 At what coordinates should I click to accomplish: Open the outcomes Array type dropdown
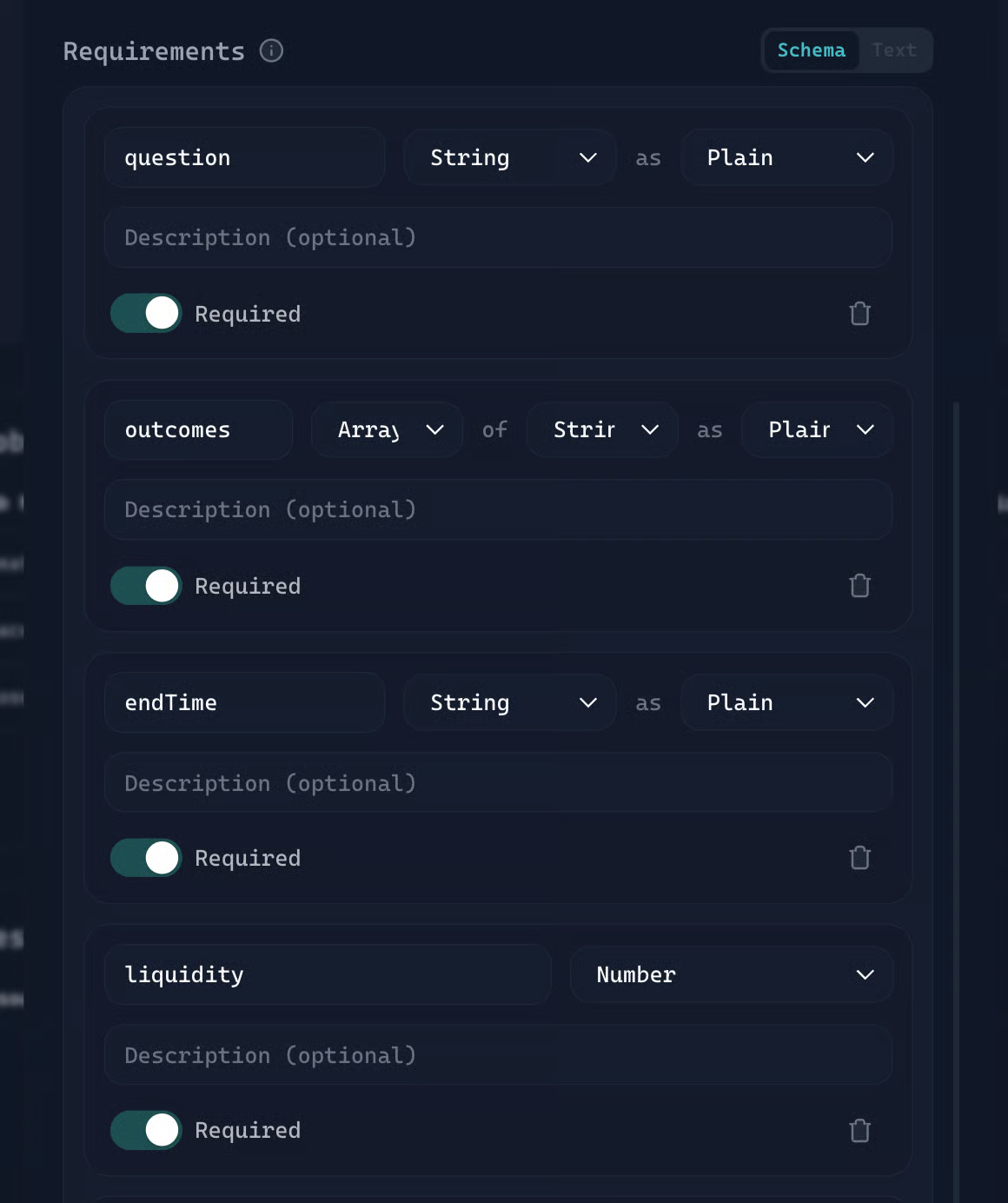coord(388,430)
